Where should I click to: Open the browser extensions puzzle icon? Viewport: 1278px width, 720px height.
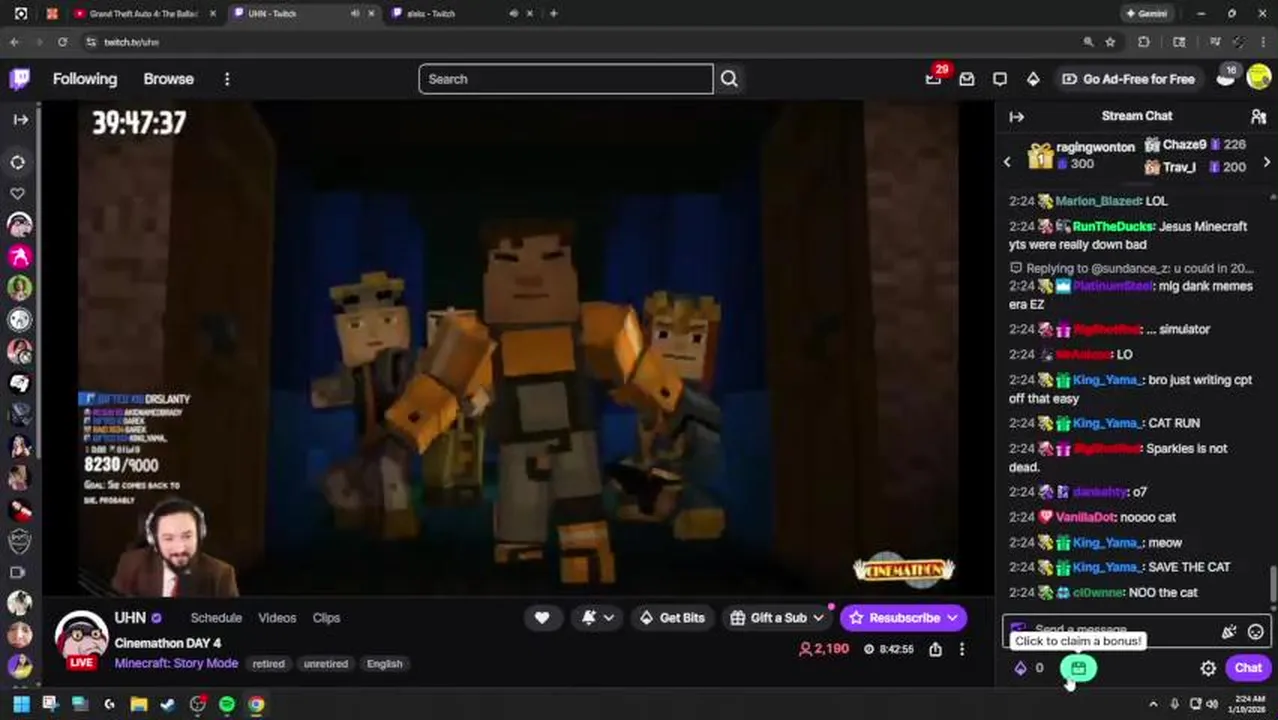[x=1144, y=42]
